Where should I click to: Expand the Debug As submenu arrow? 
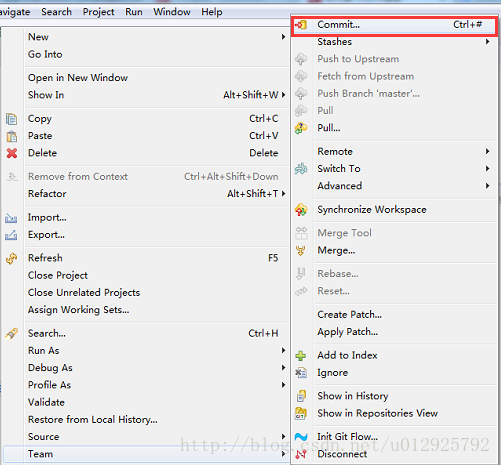point(283,368)
